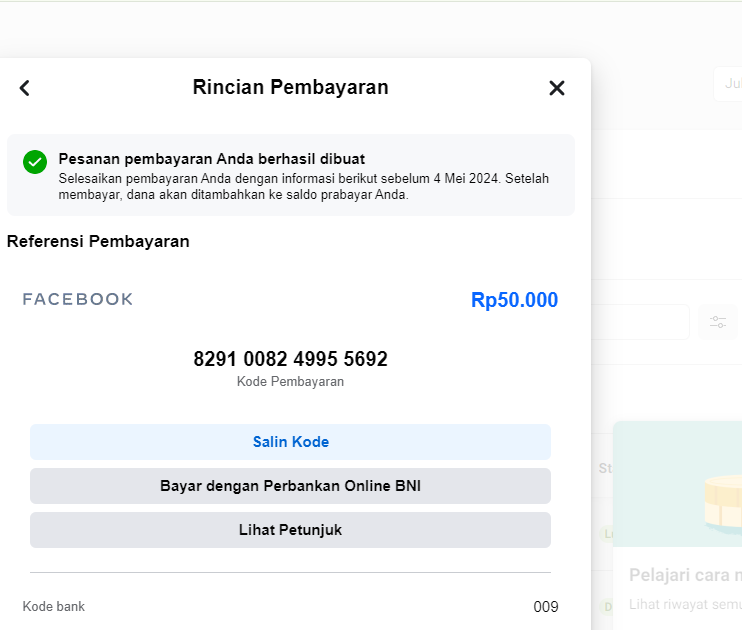Open the Lihat riwayat semua link
This screenshot has height=630, width=742.
click(685, 604)
